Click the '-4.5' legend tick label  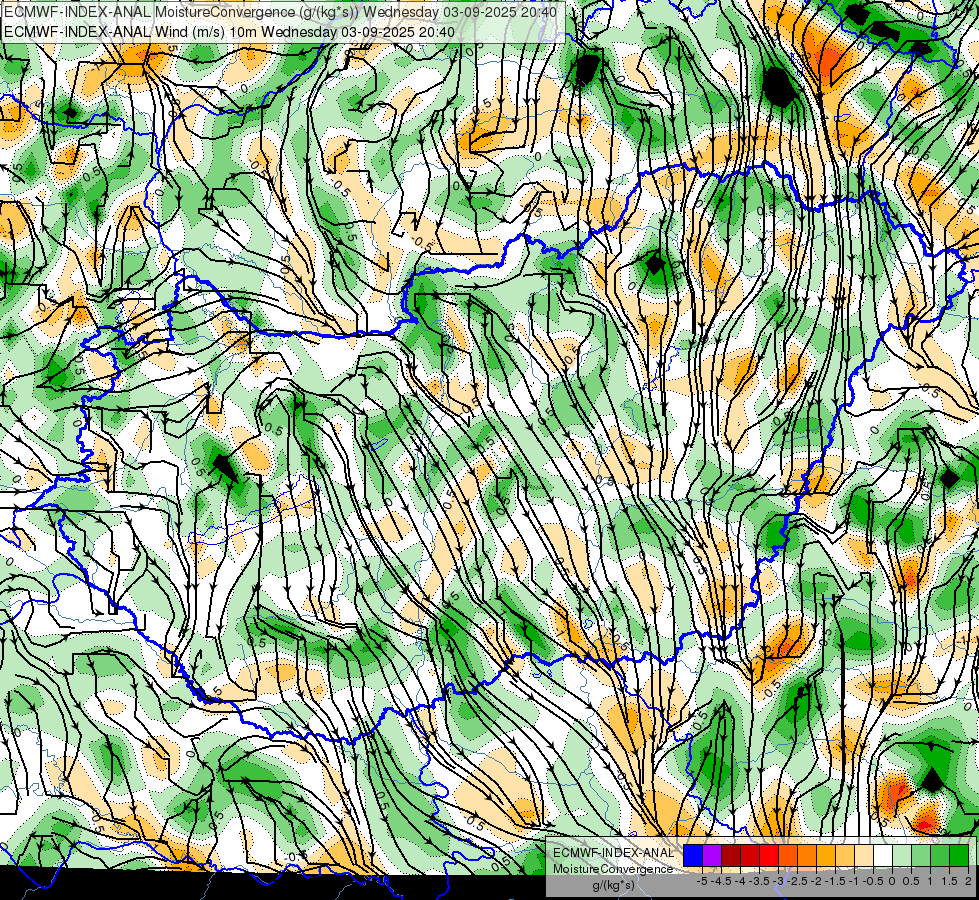721,881
